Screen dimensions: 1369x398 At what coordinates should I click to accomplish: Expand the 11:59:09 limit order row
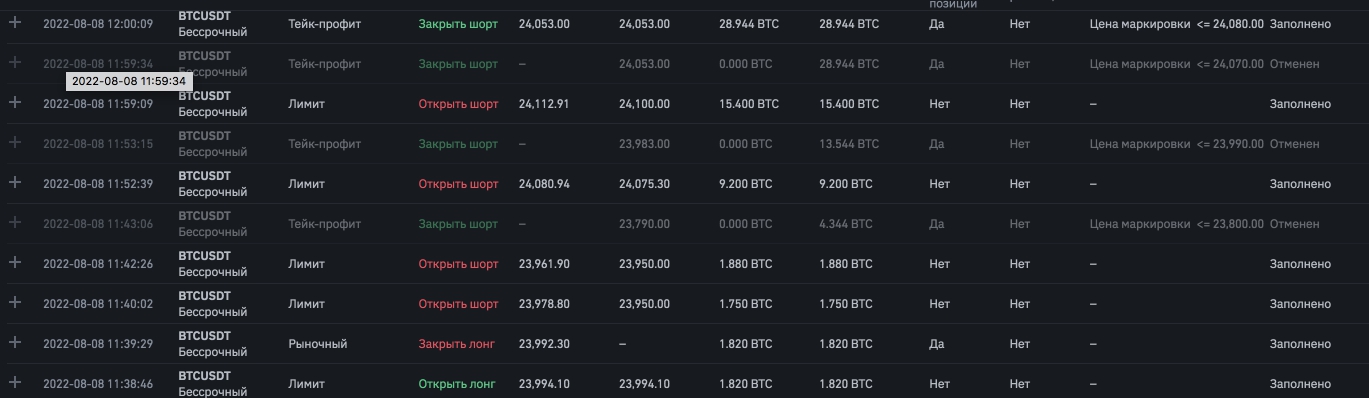point(15,102)
